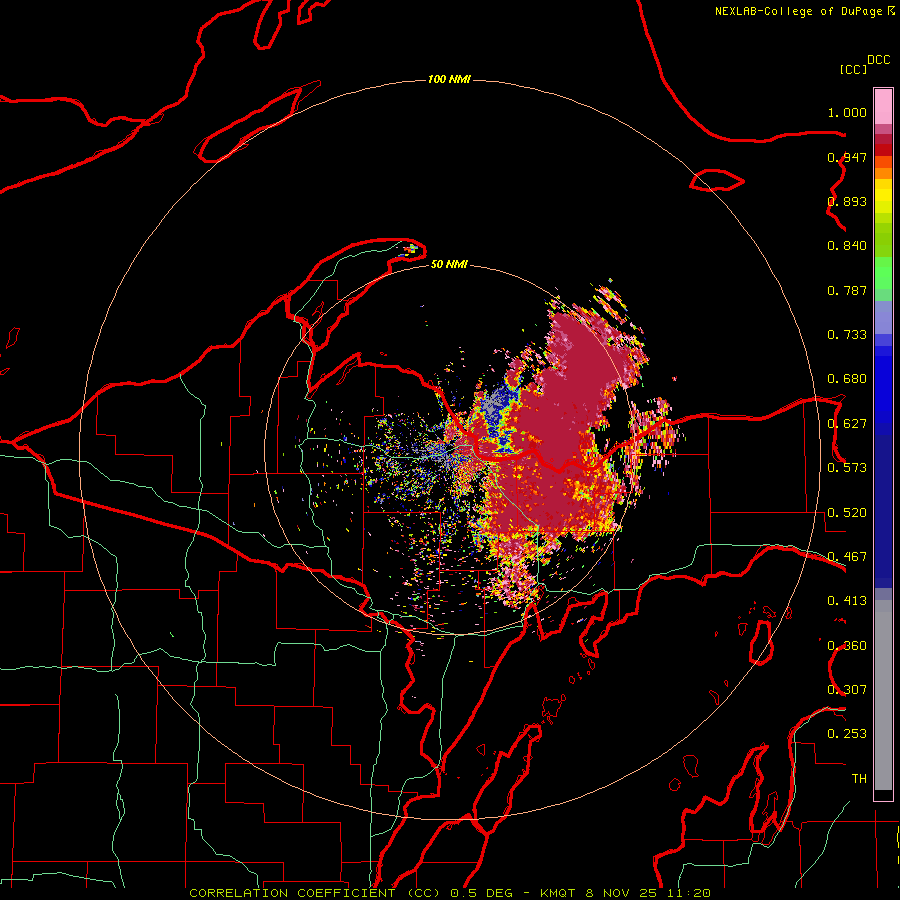Click the [CC] units label

point(853,69)
